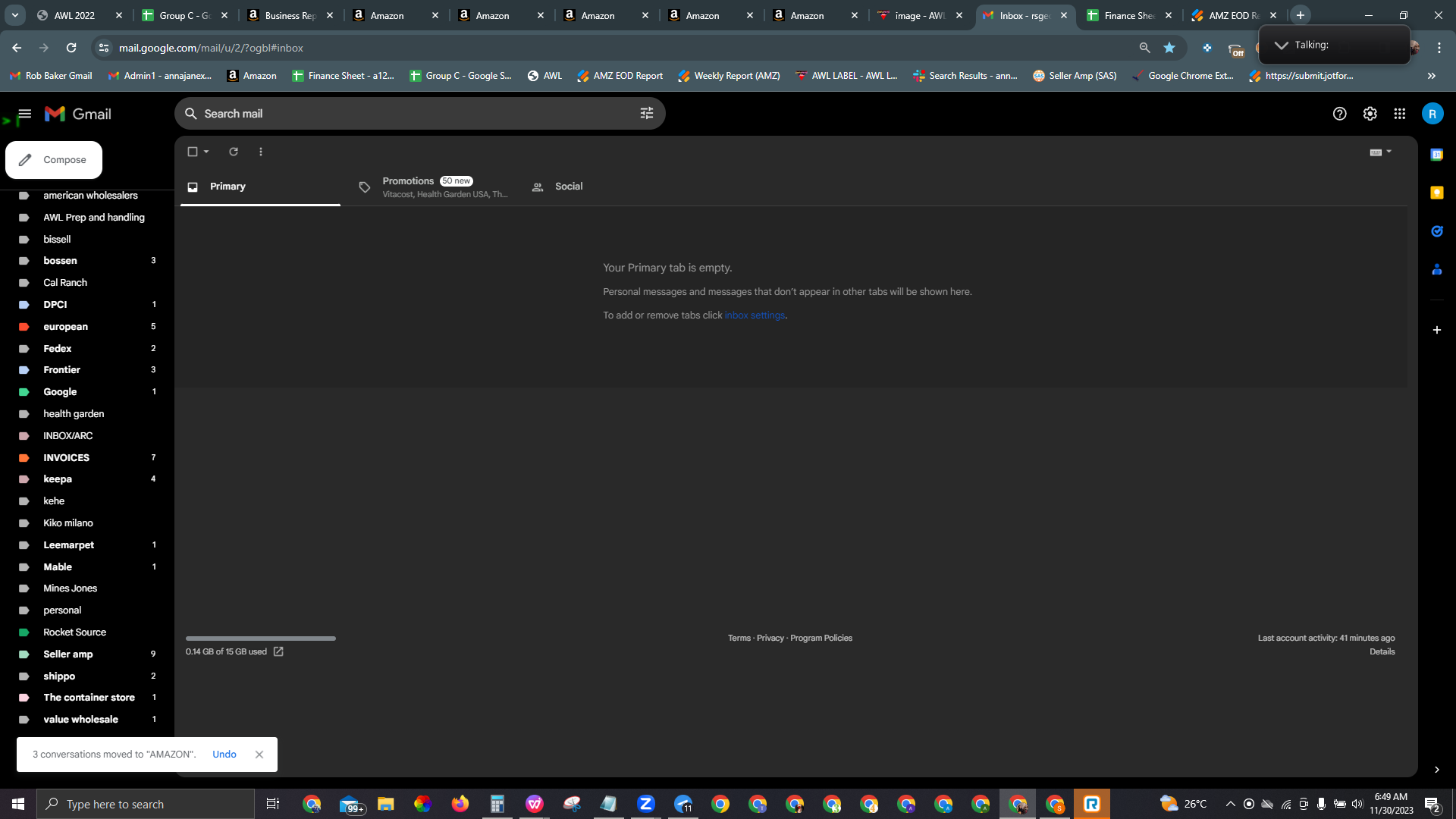
Task: Open Gmail main menu hamburger icon
Action: click(x=24, y=114)
